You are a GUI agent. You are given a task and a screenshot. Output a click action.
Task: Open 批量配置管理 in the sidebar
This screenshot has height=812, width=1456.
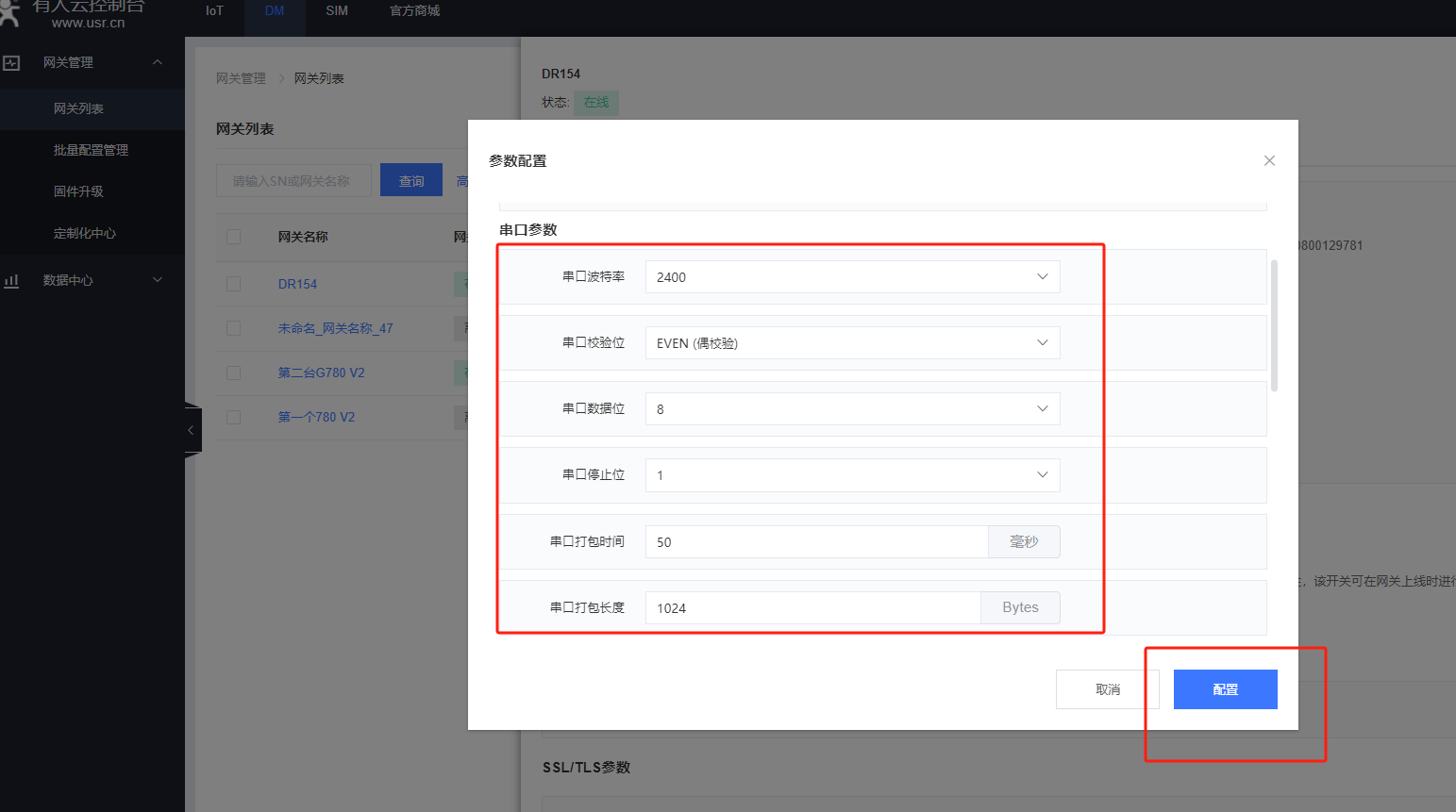(91, 150)
